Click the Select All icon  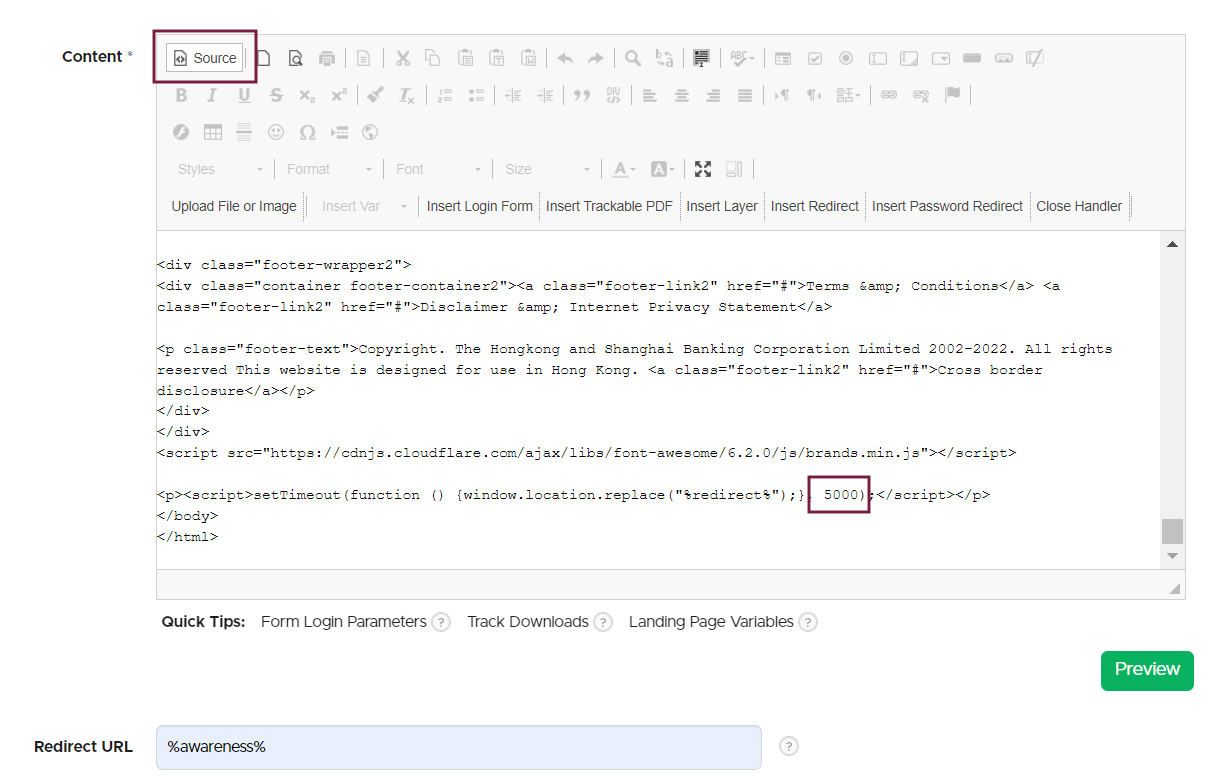click(x=702, y=58)
